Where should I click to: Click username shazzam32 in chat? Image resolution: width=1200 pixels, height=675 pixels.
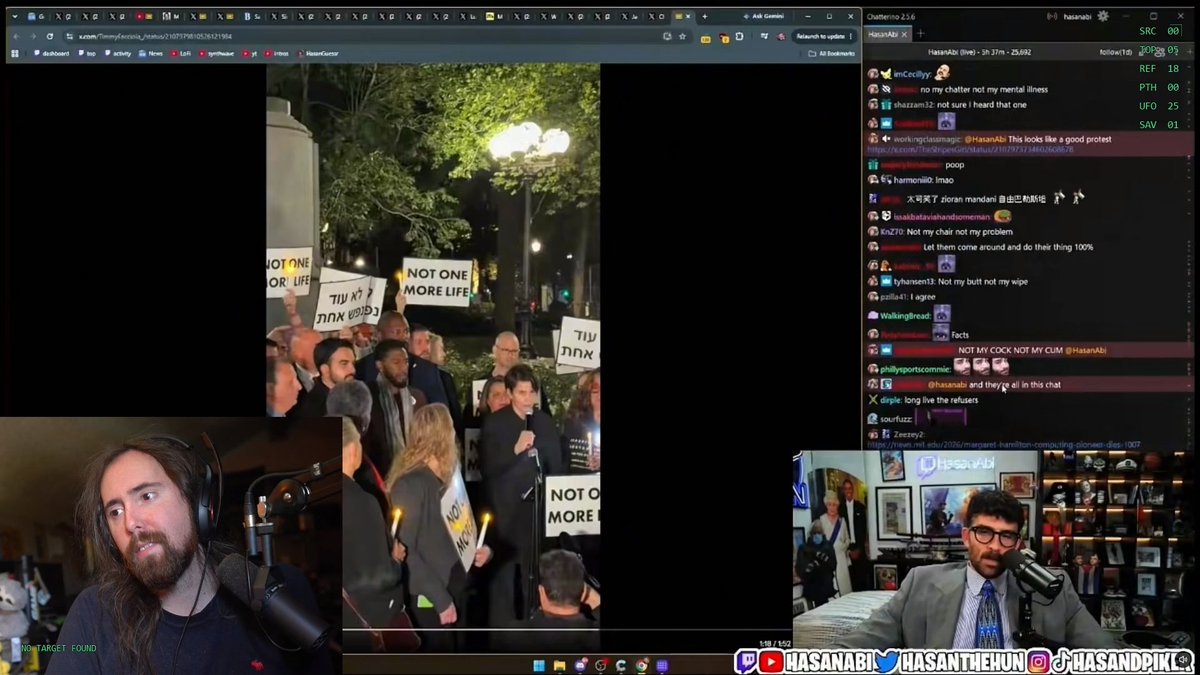[913, 104]
